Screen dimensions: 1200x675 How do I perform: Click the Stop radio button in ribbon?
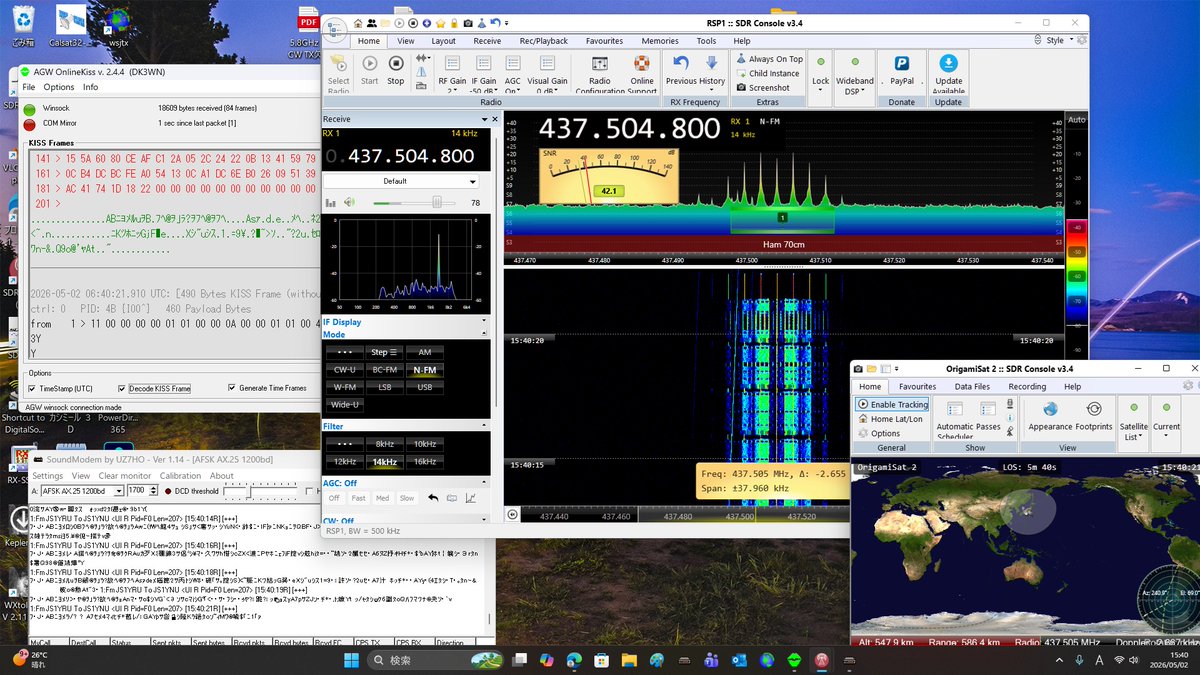(x=396, y=69)
